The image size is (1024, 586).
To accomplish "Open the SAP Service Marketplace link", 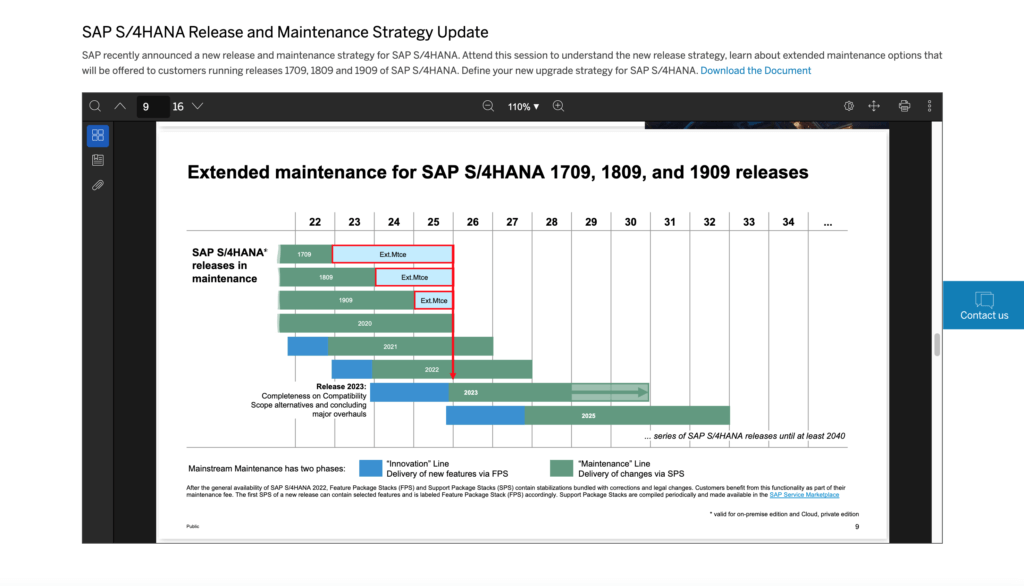I will pos(806,494).
